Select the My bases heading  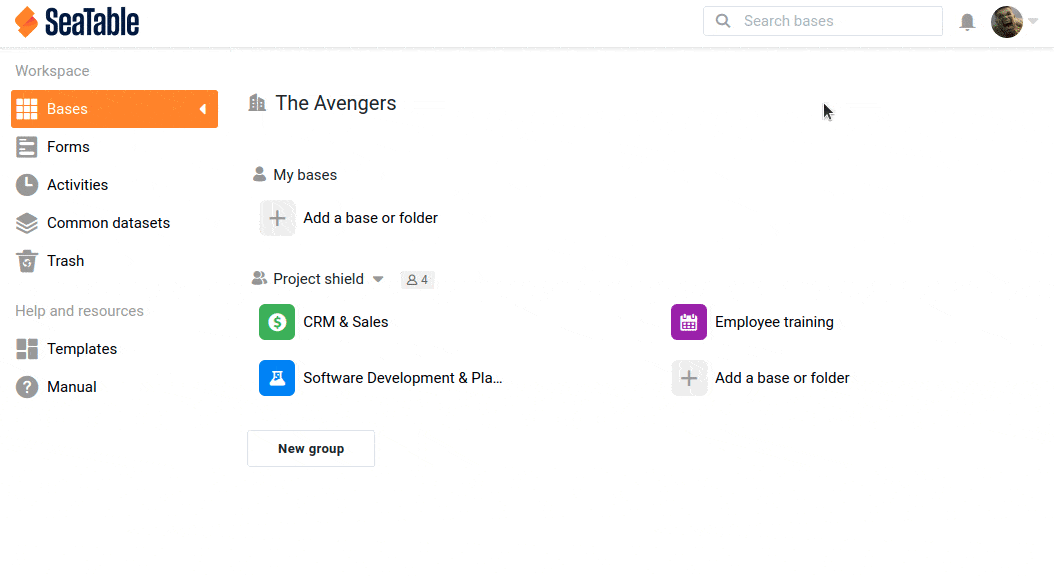tap(305, 175)
